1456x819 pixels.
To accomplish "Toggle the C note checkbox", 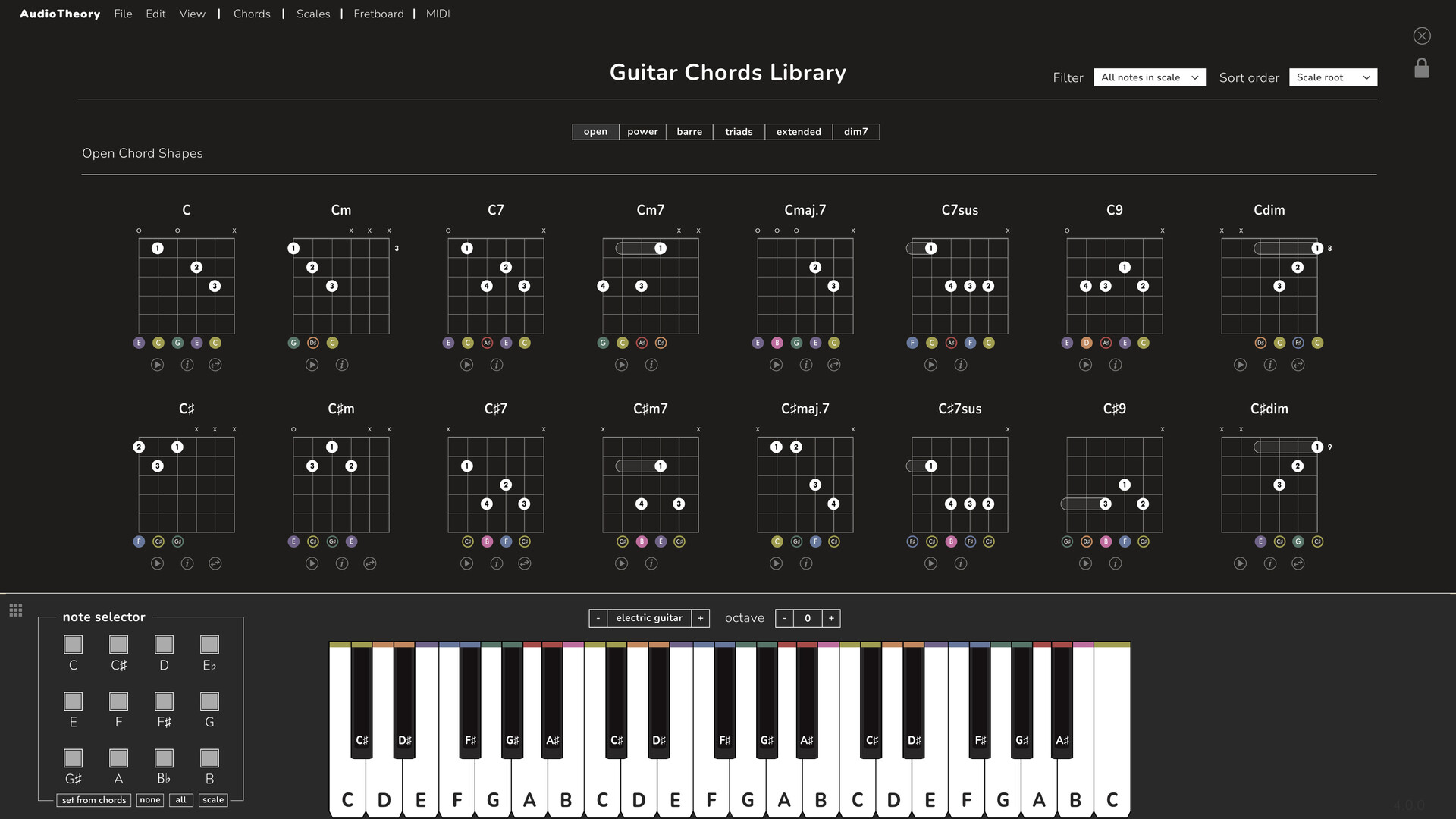I will [x=73, y=644].
